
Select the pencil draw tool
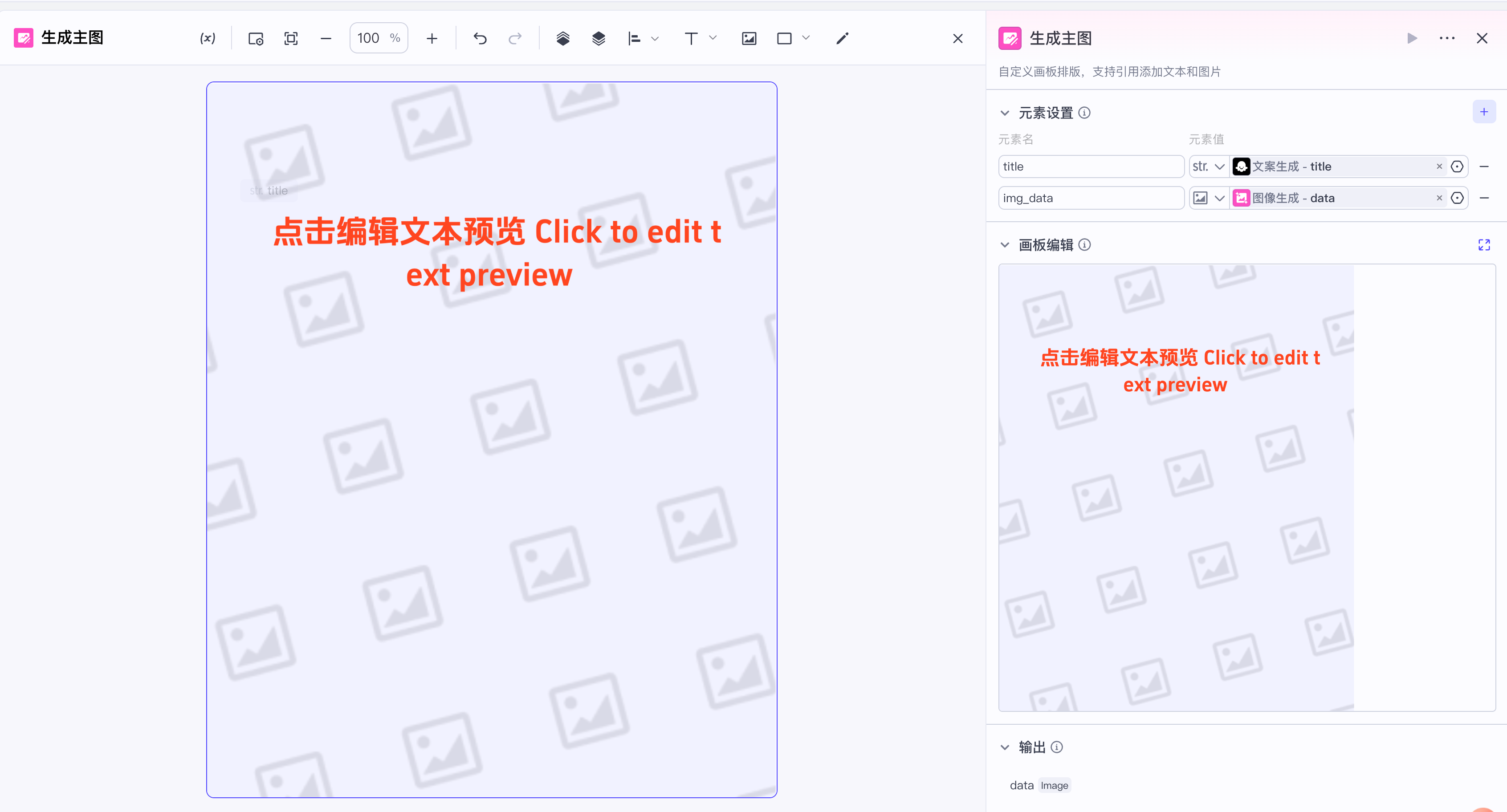coord(843,39)
